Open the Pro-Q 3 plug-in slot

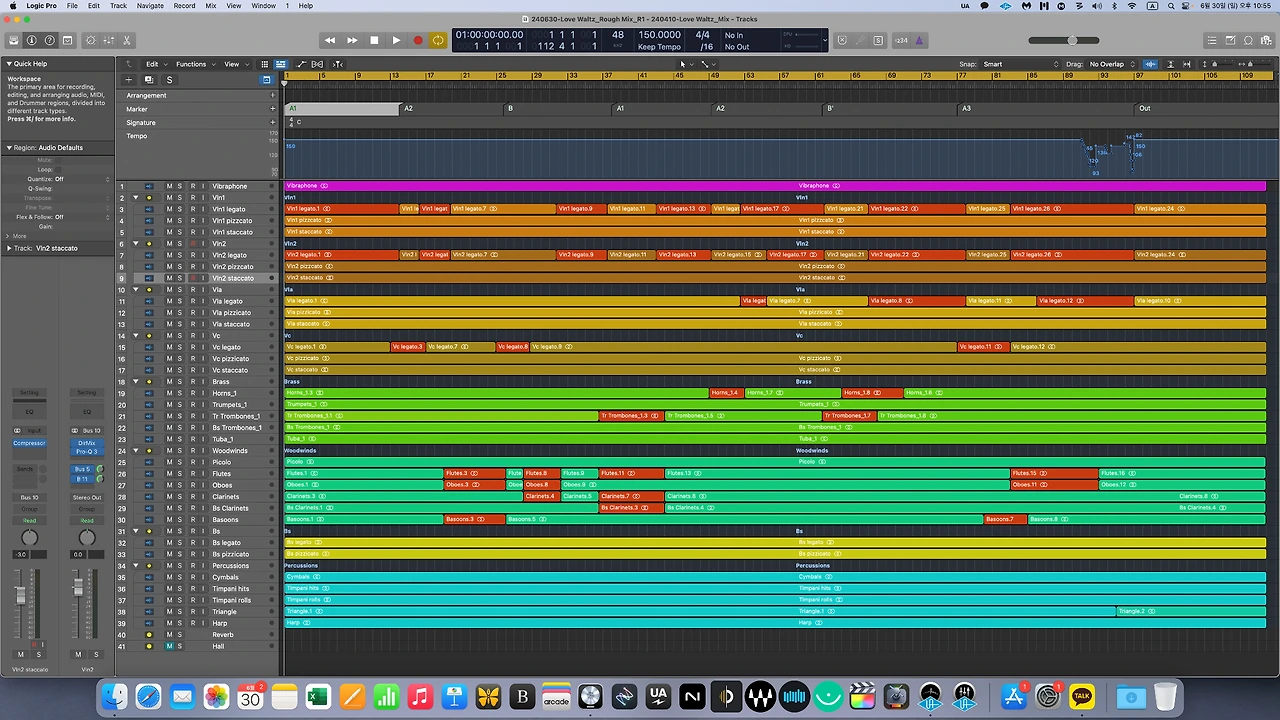[87, 451]
